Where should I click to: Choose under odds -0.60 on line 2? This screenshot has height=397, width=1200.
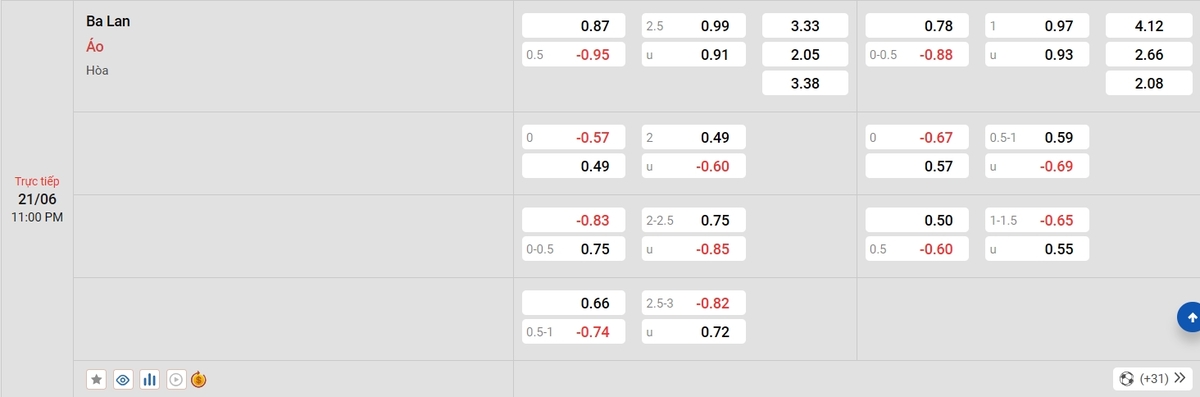pos(694,166)
